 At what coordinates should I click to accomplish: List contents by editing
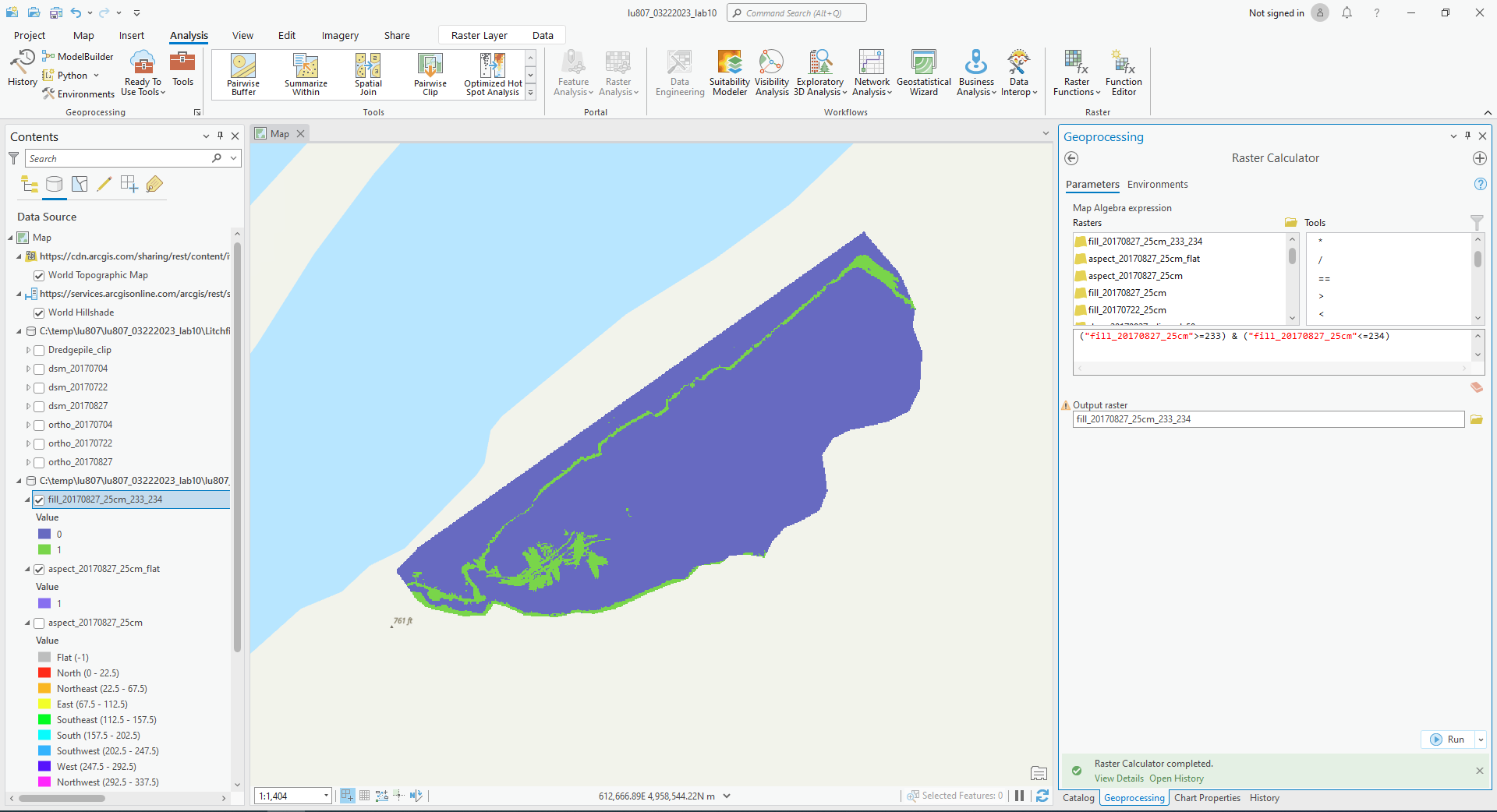pyautogui.click(x=104, y=184)
